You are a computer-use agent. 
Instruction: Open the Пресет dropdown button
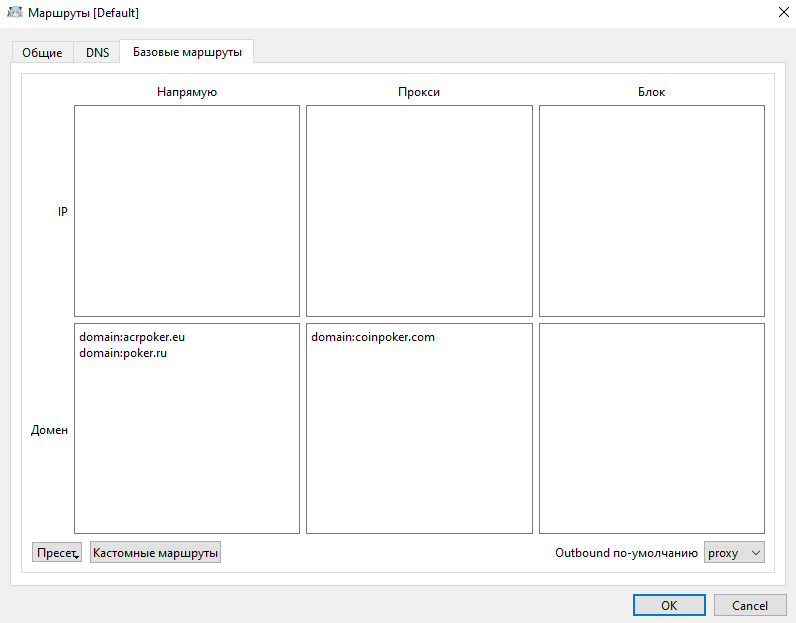pyautogui.click(x=57, y=552)
